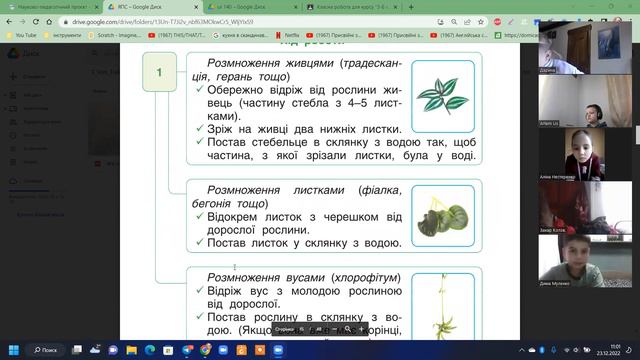Click heading 'Розмноження вусами'

[266, 278]
